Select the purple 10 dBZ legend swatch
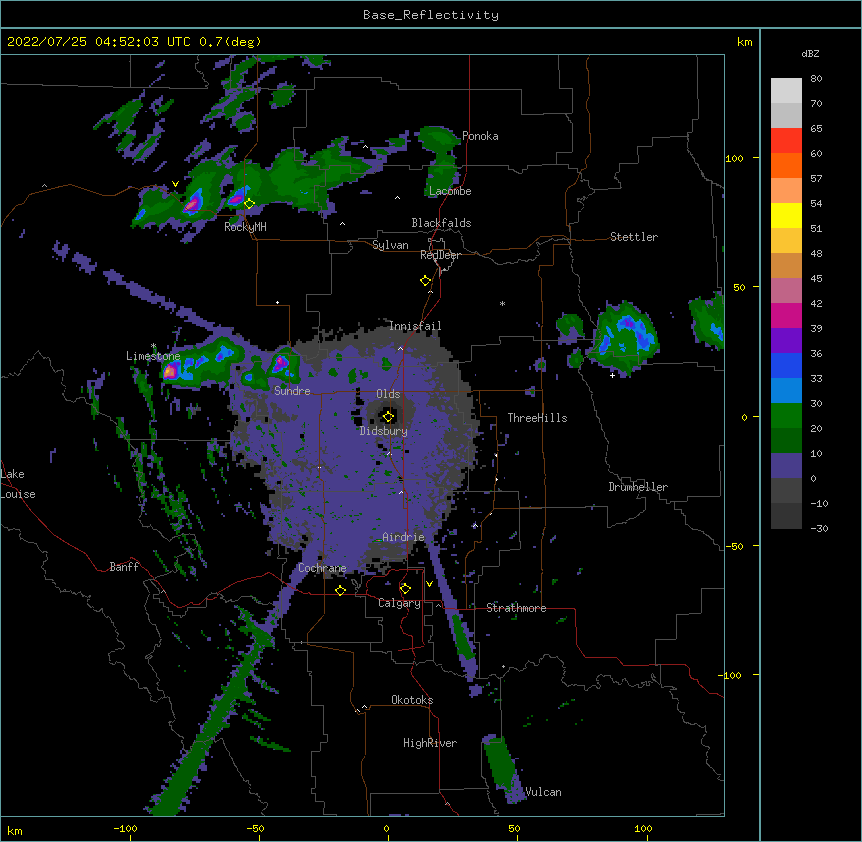This screenshot has height=842, width=862. pos(786,466)
